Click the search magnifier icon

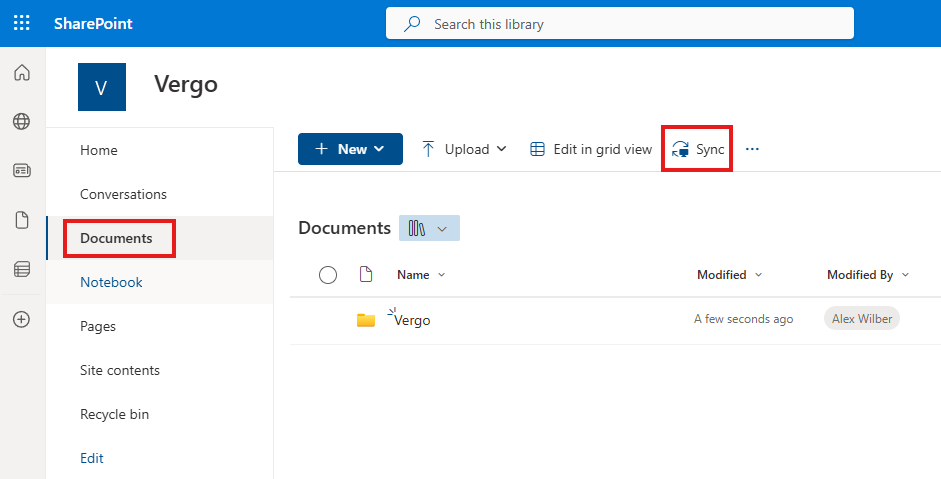click(x=412, y=24)
